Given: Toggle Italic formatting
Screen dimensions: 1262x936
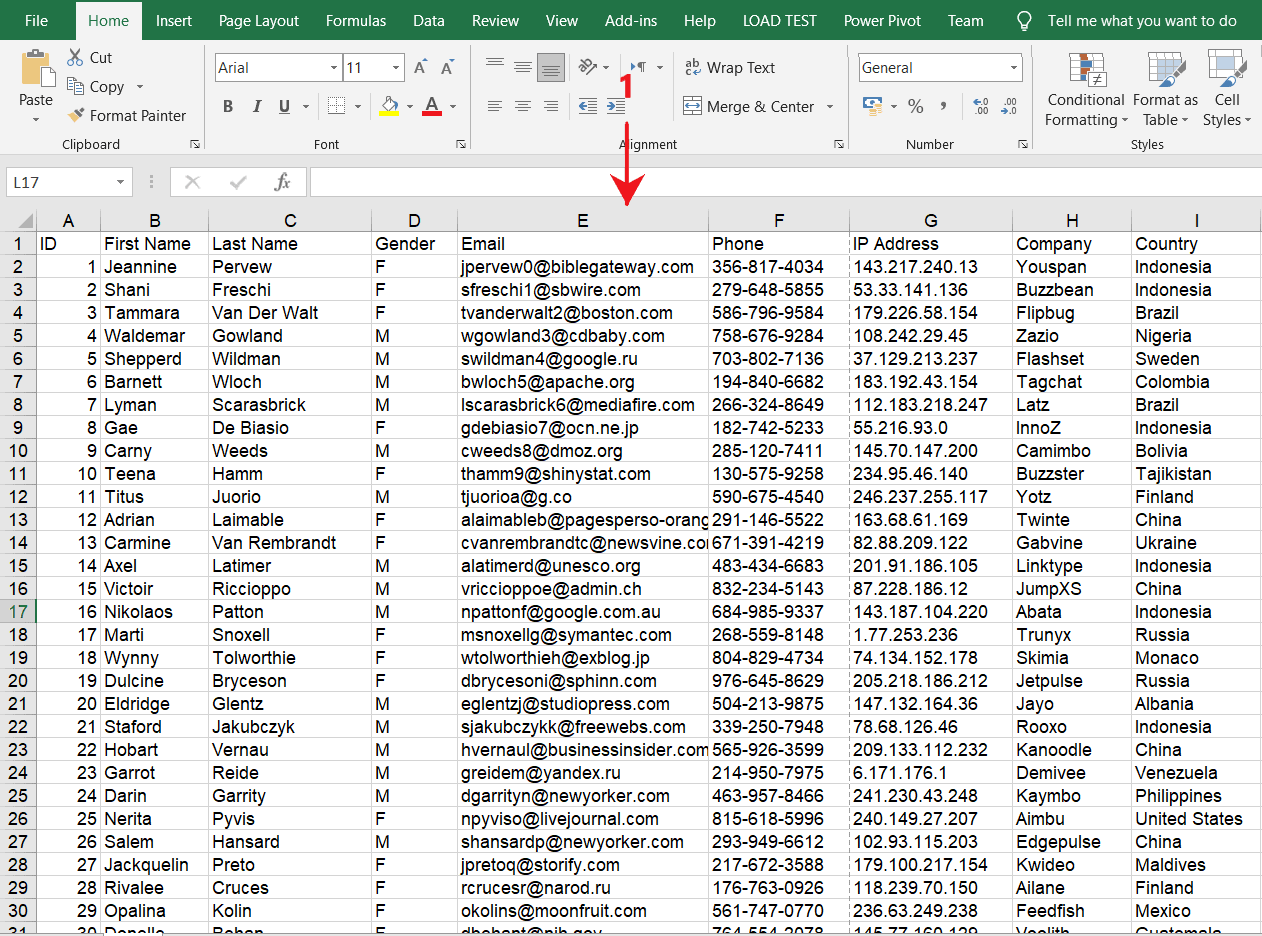Looking at the screenshot, I should [x=256, y=106].
